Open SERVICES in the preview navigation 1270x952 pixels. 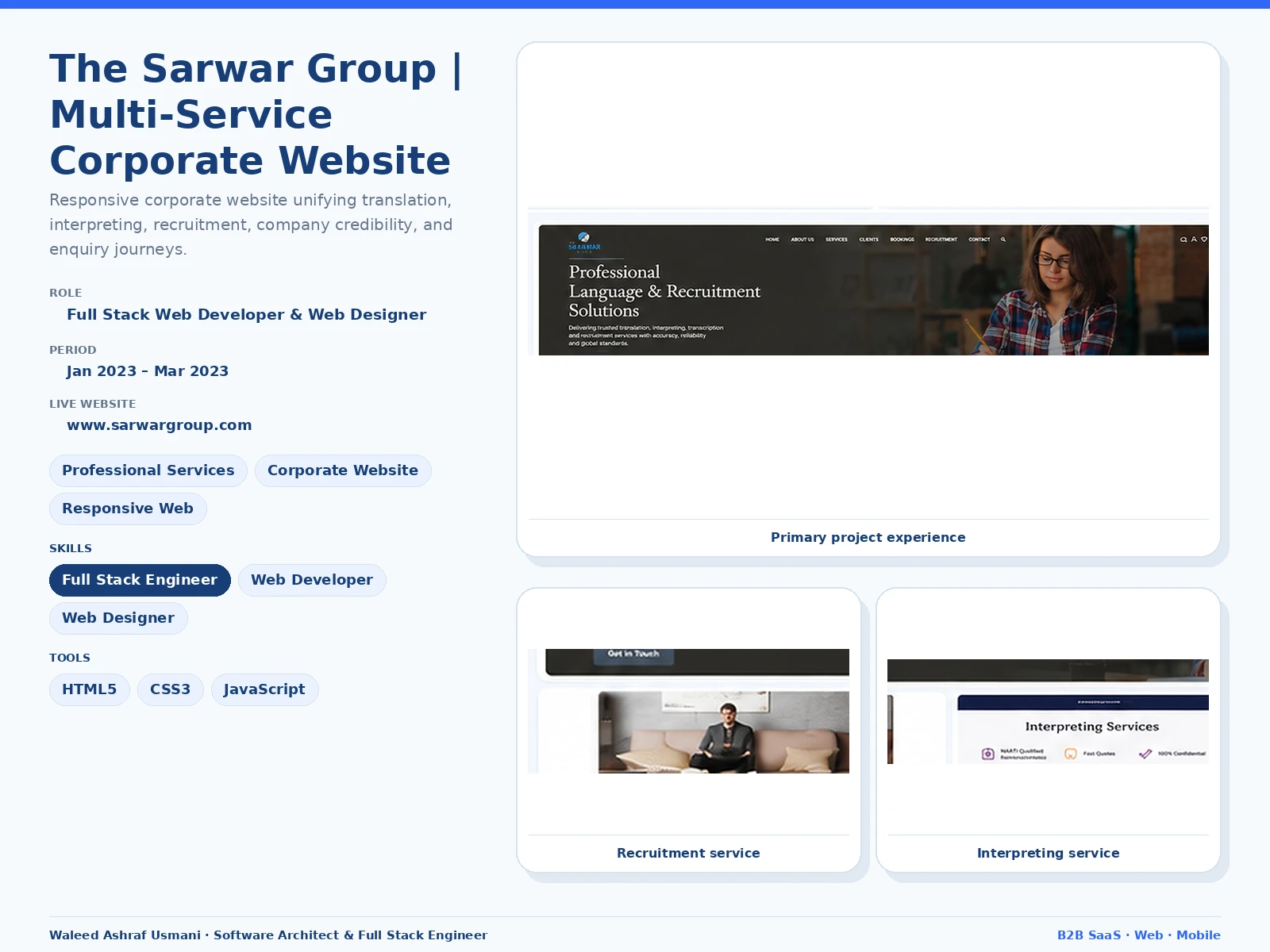click(x=837, y=239)
